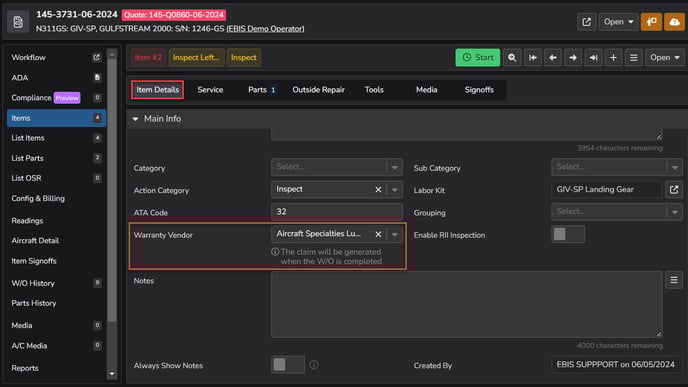Go to previous item arrow
688x387 pixels.
pyautogui.click(x=553, y=57)
